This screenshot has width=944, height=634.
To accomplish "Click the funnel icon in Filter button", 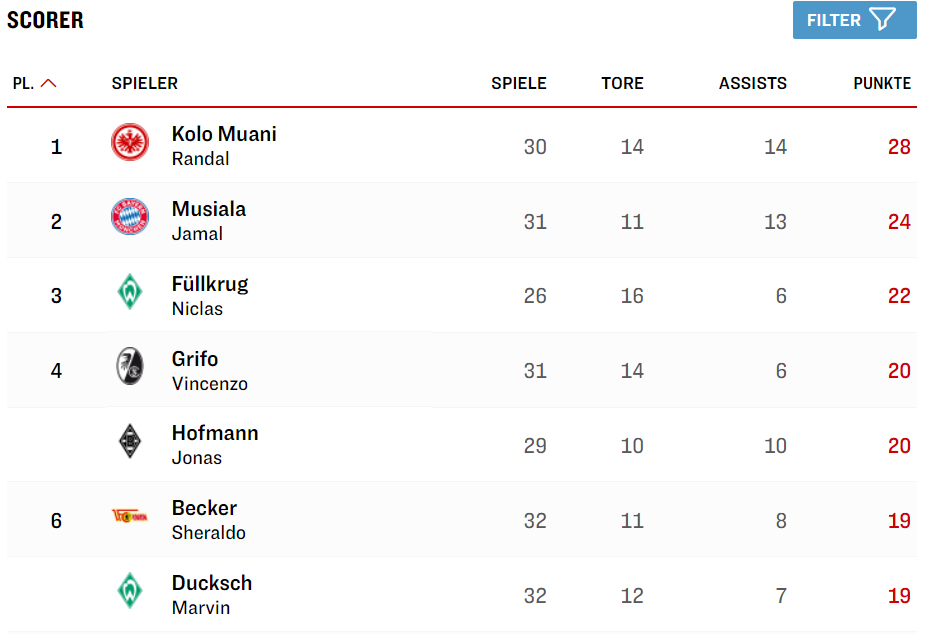I will (883, 19).
